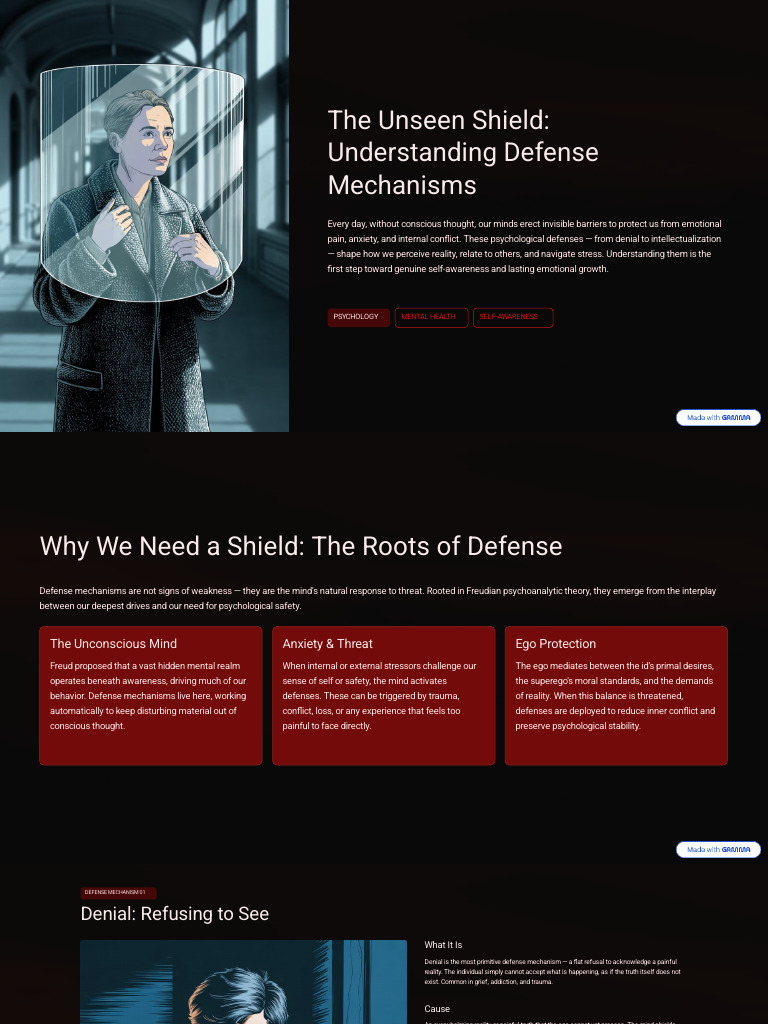The image size is (768, 1024).
Task: Select the Anxiety & Threat card heading
Action: tap(328, 644)
